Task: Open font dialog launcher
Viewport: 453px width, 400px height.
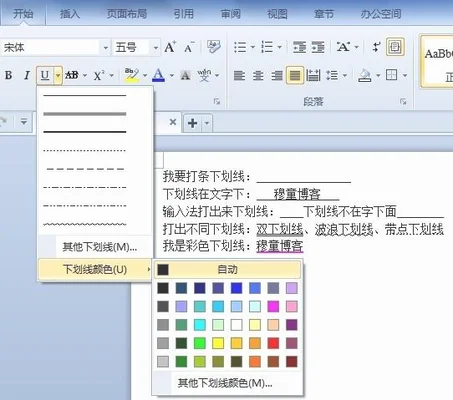Action: [217, 101]
